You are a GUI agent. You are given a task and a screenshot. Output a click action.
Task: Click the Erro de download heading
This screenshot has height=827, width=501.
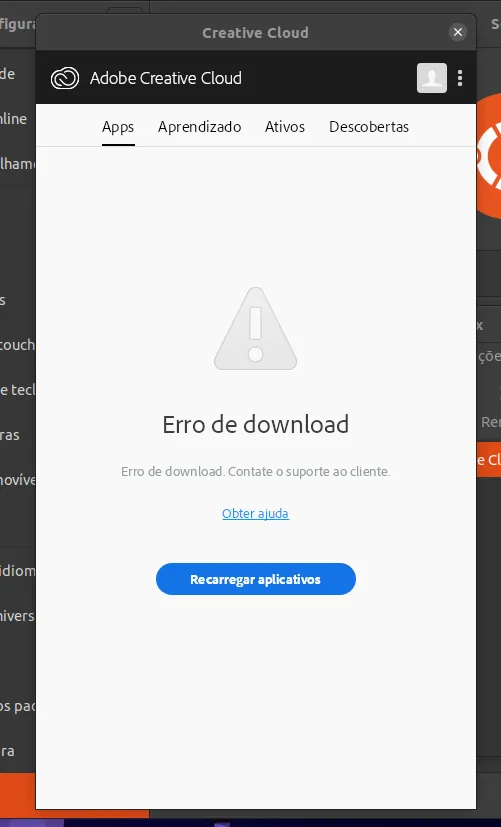click(x=256, y=425)
